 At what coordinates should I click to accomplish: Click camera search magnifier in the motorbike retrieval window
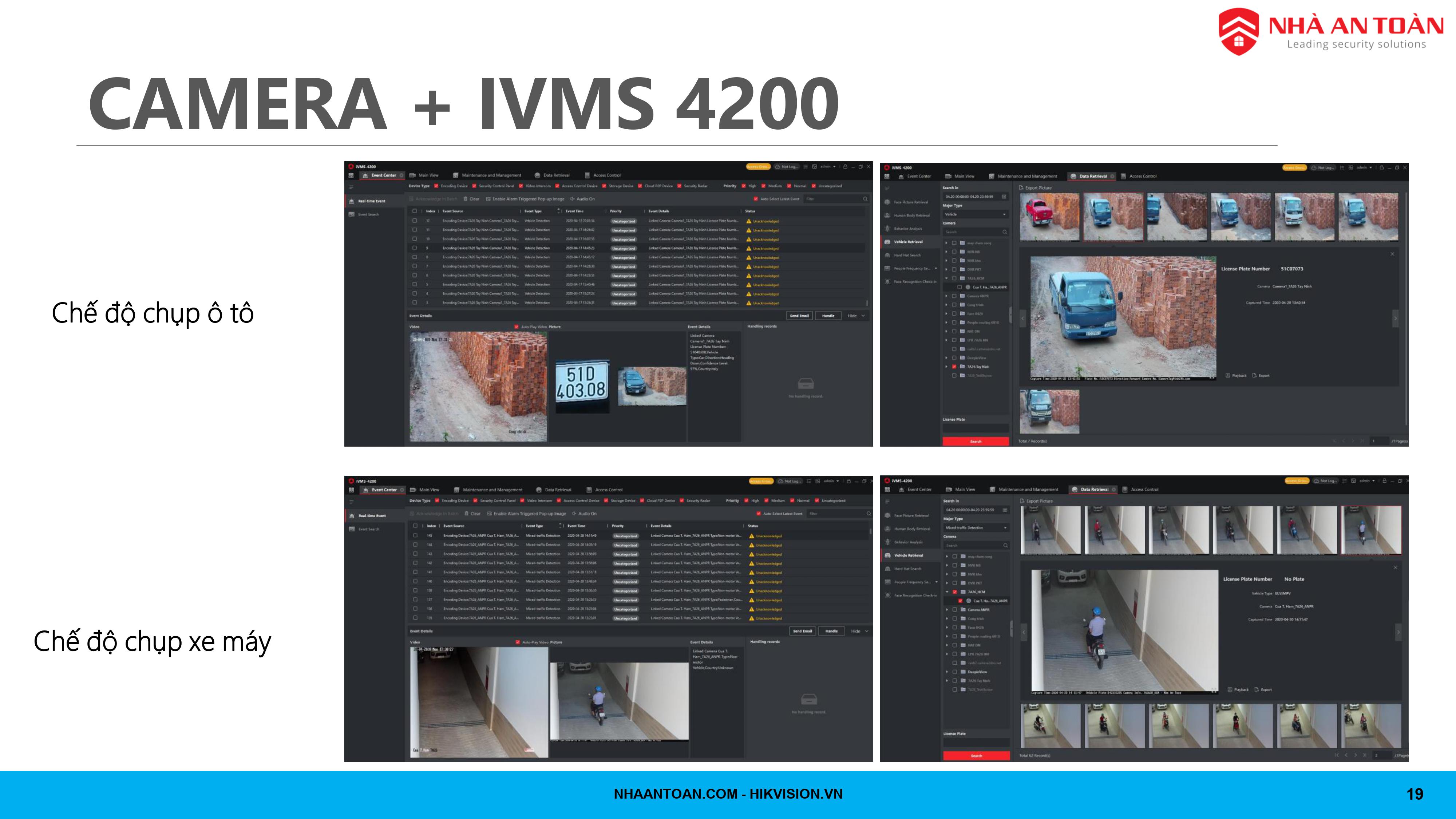pyautogui.click(x=1005, y=545)
